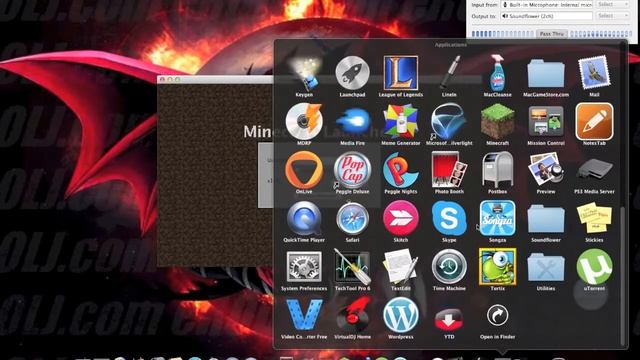Launch QuickTime Player

(x=304, y=218)
